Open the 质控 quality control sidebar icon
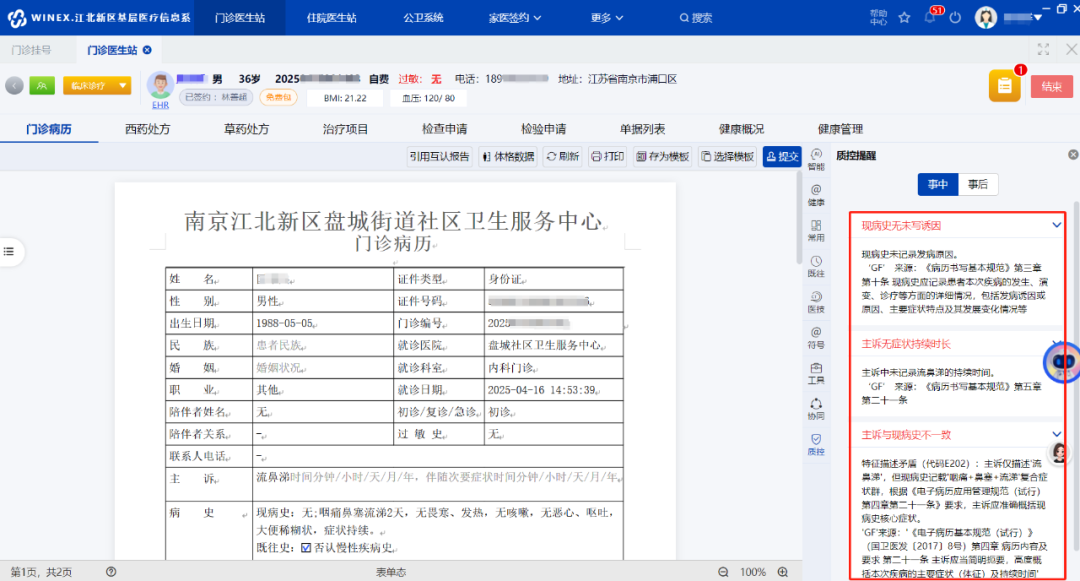This screenshot has height=581, width=1080. point(816,445)
